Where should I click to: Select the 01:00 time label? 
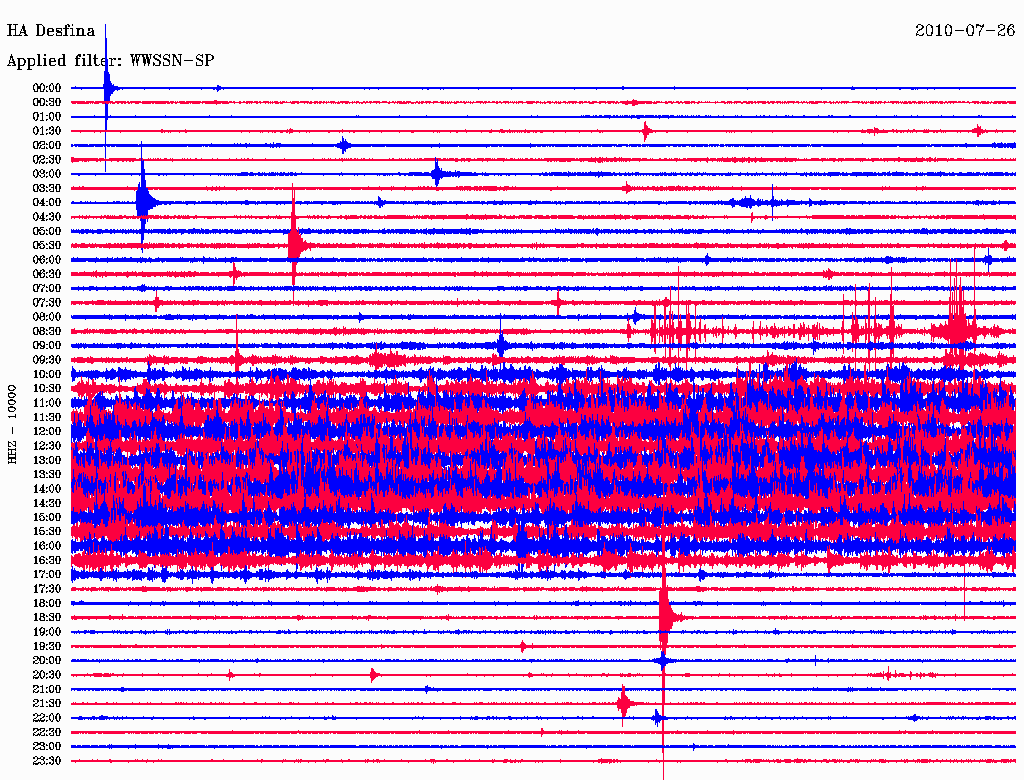point(47,117)
